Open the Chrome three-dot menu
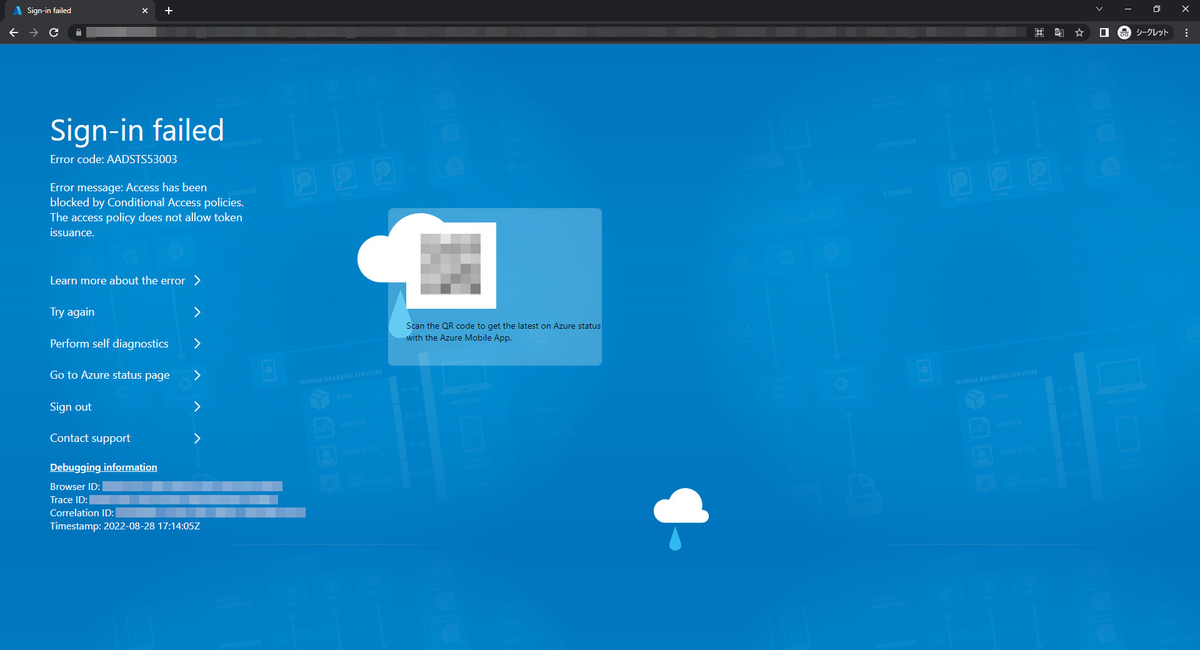Screen dimensions: 1200x650 pos(1186,32)
